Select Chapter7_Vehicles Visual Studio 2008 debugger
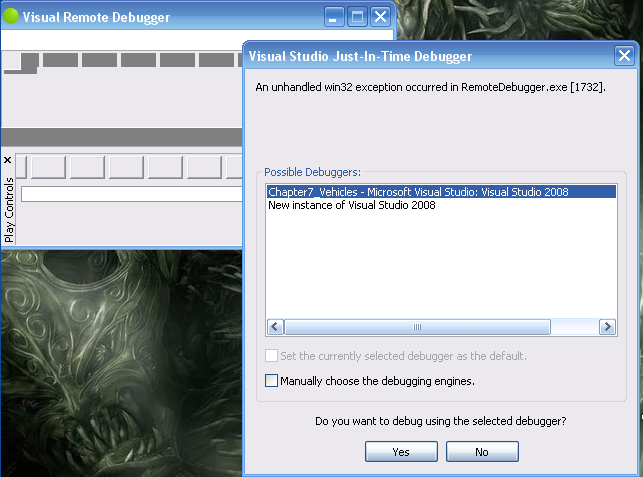The image size is (643, 477). pyautogui.click(x=418, y=192)
